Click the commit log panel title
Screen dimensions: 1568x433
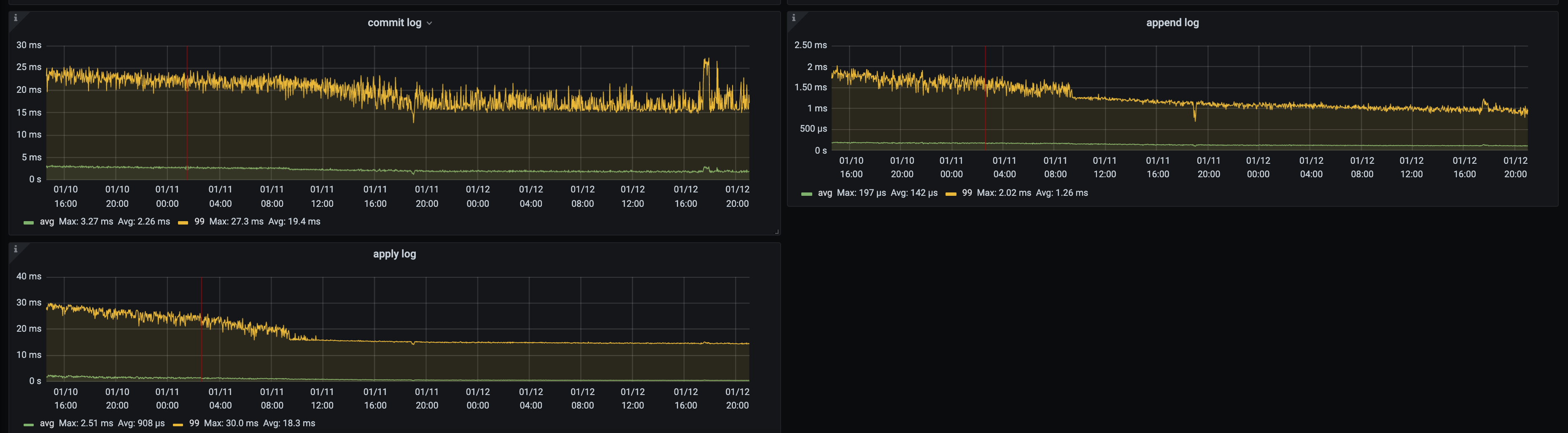[394, 22]
